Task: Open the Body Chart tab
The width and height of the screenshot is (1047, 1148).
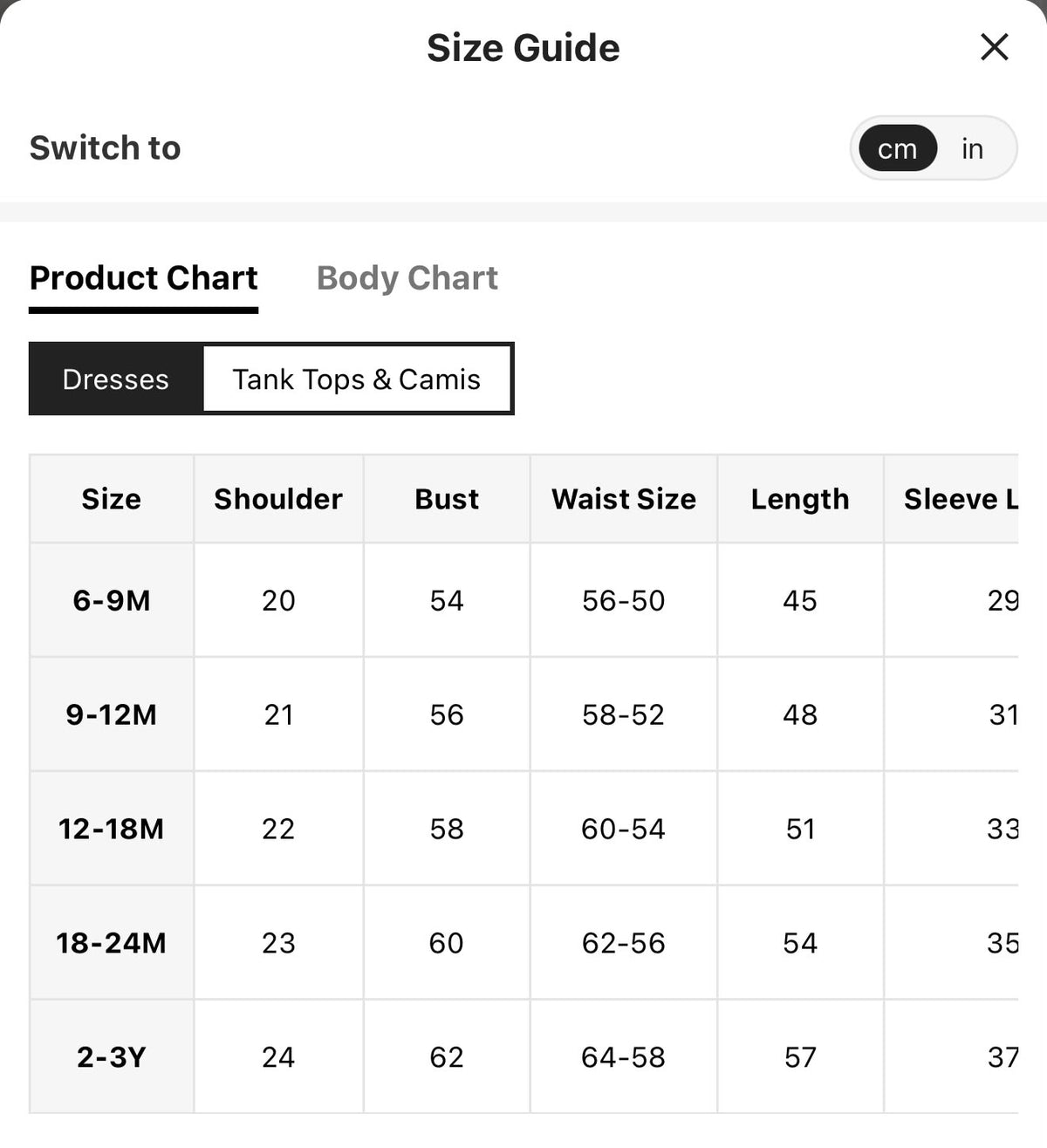Action: click(x=407, y=278)
